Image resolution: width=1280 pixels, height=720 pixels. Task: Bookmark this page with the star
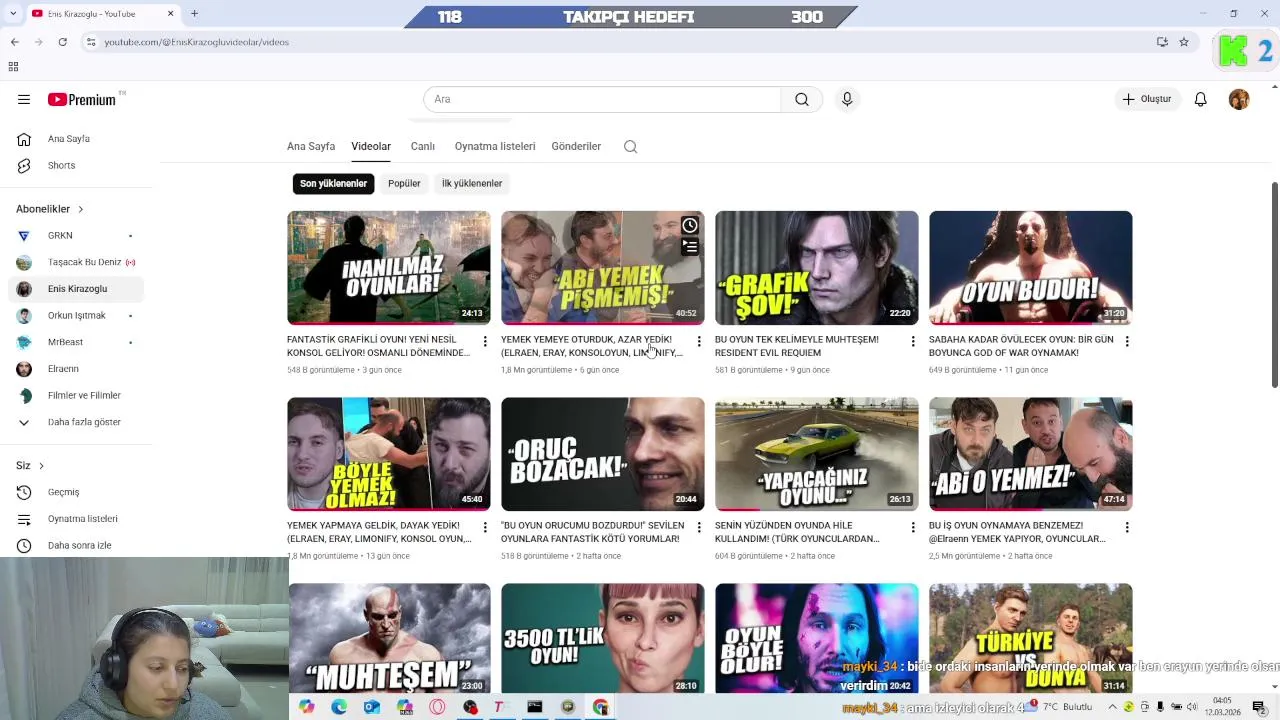1184,42
